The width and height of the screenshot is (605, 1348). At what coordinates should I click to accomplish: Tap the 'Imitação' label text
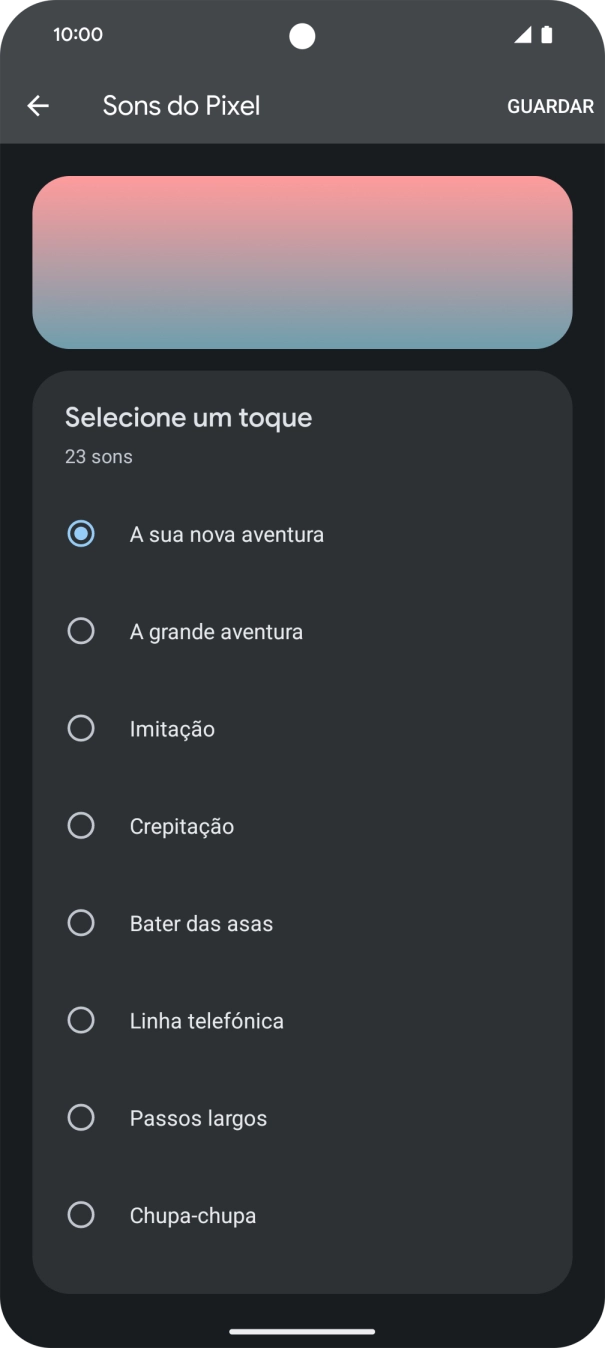tap(172, 728)
